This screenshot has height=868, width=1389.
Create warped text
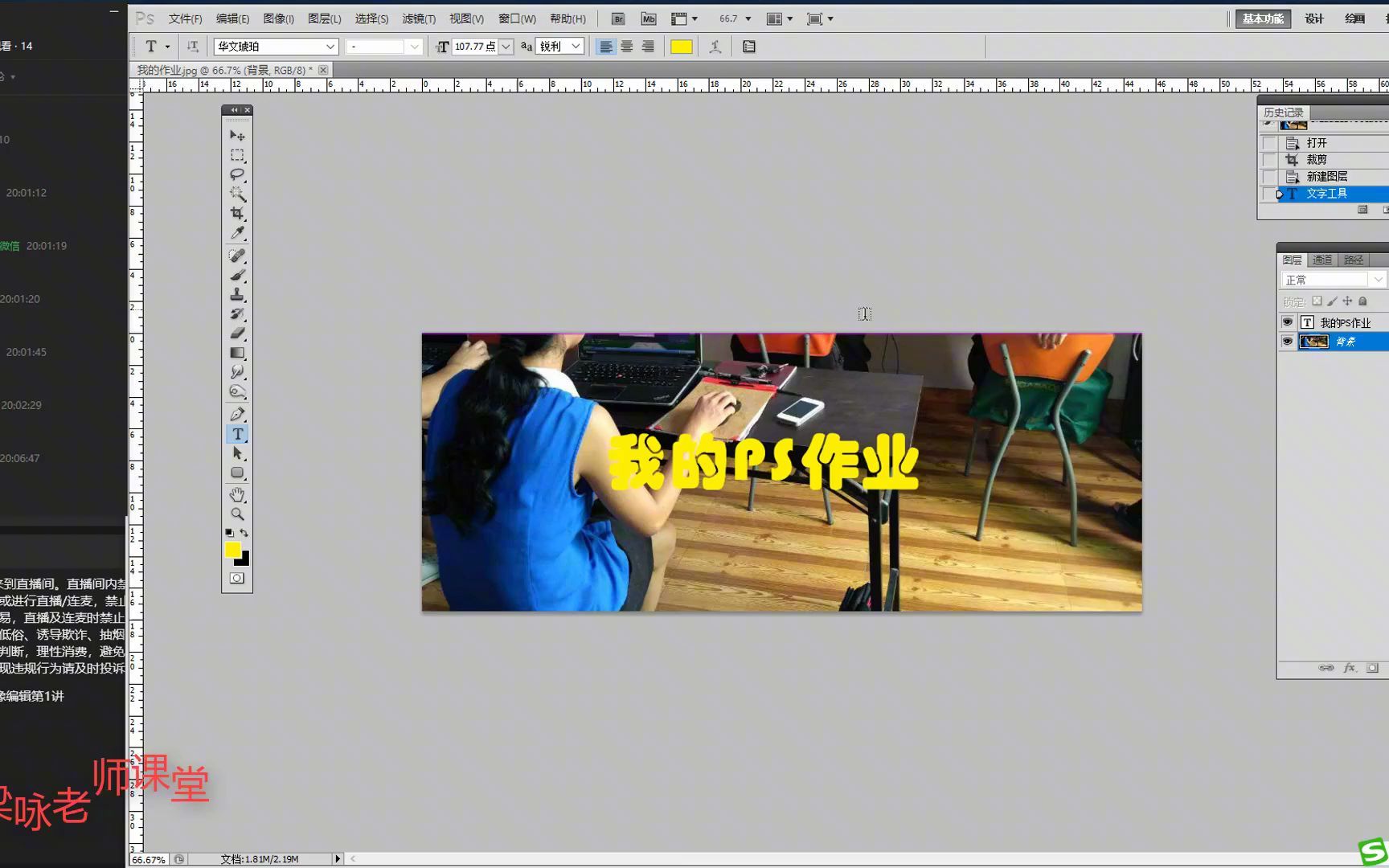715,47
